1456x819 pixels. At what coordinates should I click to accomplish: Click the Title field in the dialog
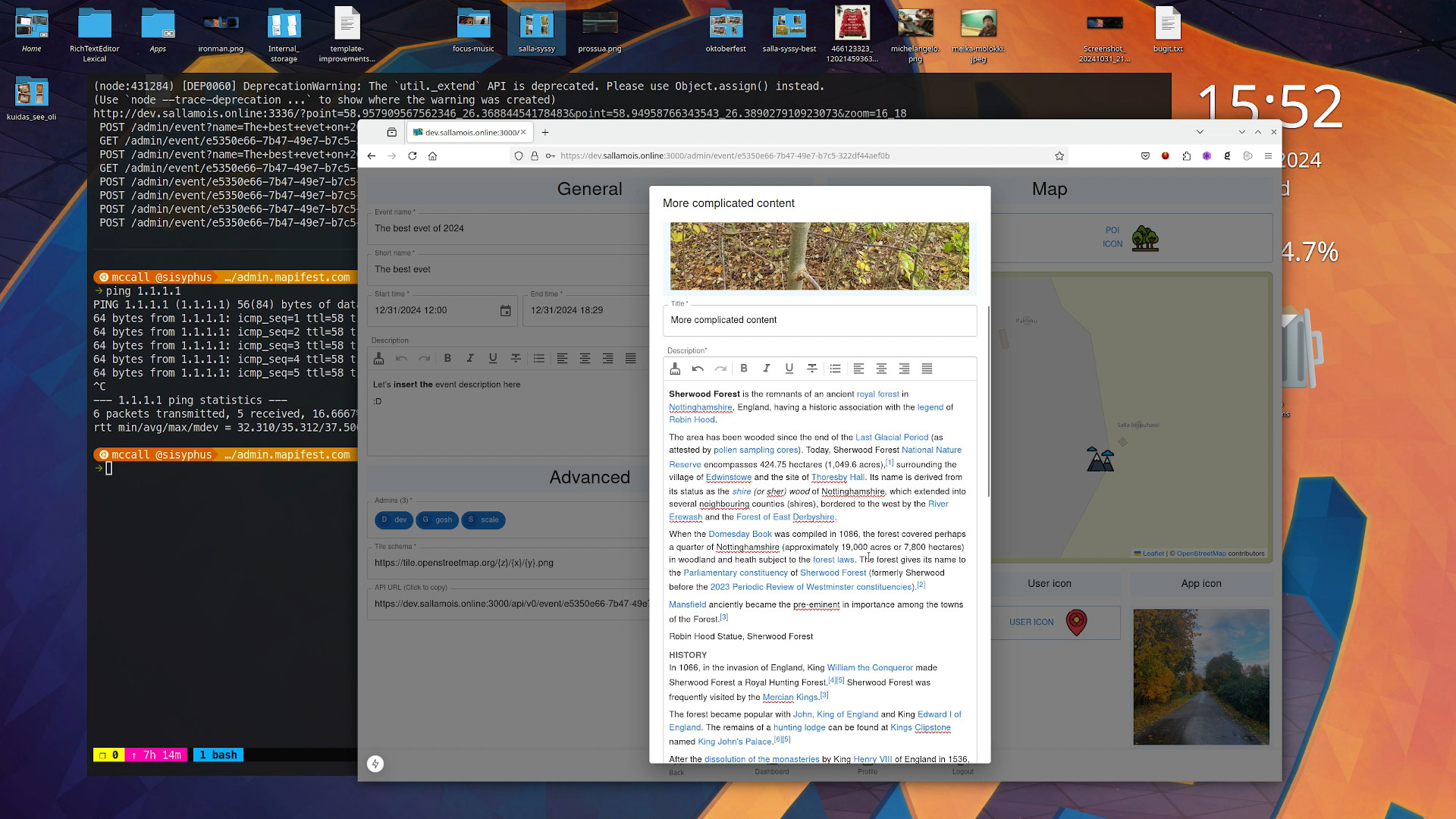coord(819,320)
